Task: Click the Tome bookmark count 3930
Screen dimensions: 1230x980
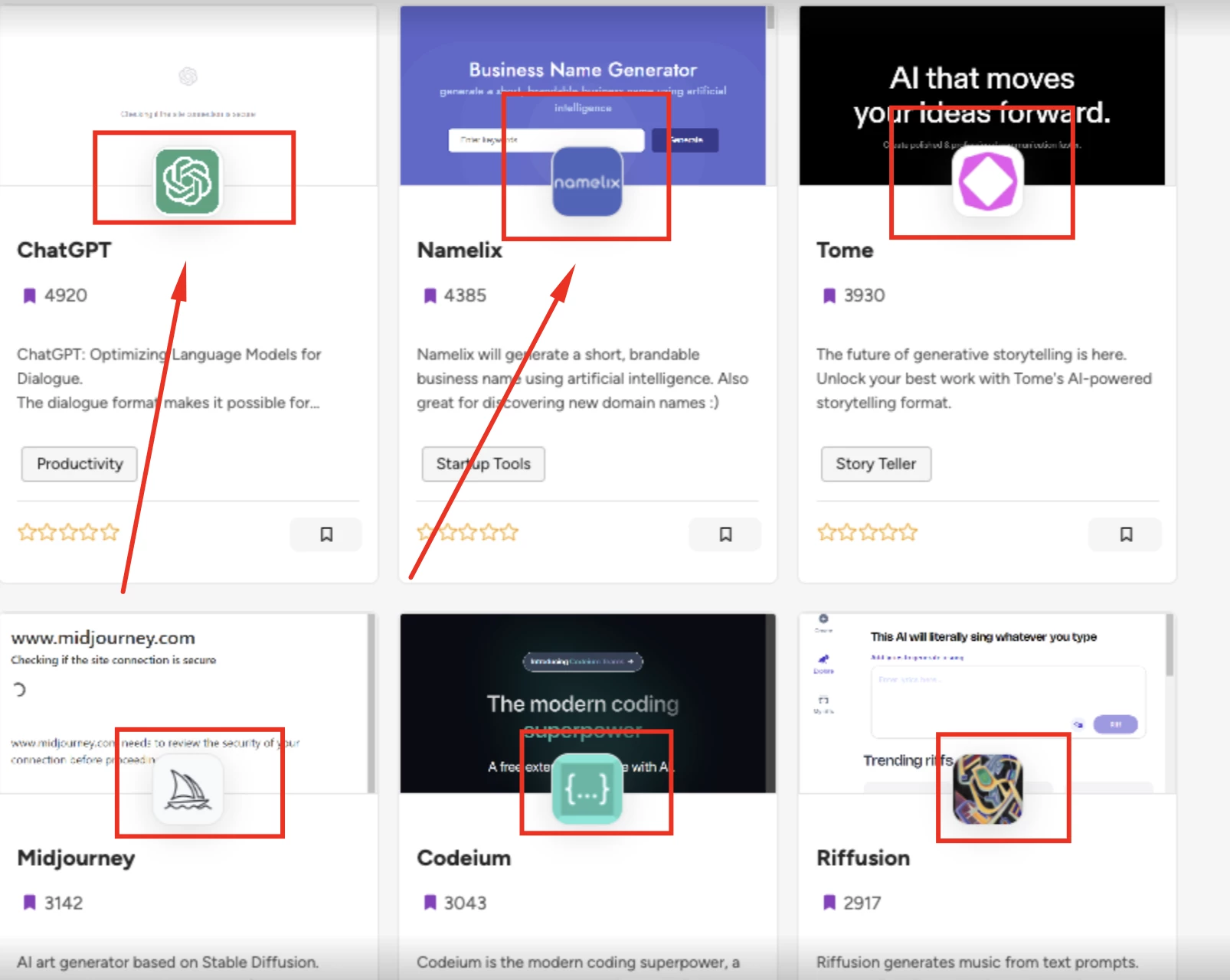Action: tap(864, 296)
